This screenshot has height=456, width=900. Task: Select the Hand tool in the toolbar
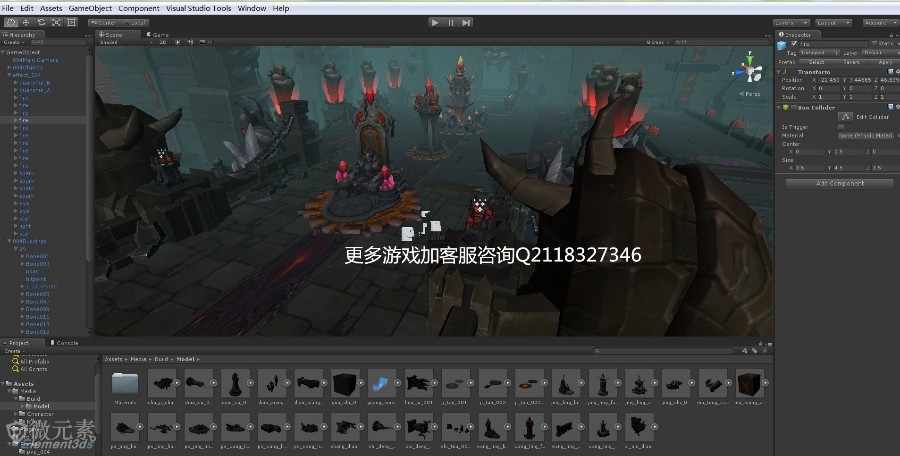click(x=11, y=22)
